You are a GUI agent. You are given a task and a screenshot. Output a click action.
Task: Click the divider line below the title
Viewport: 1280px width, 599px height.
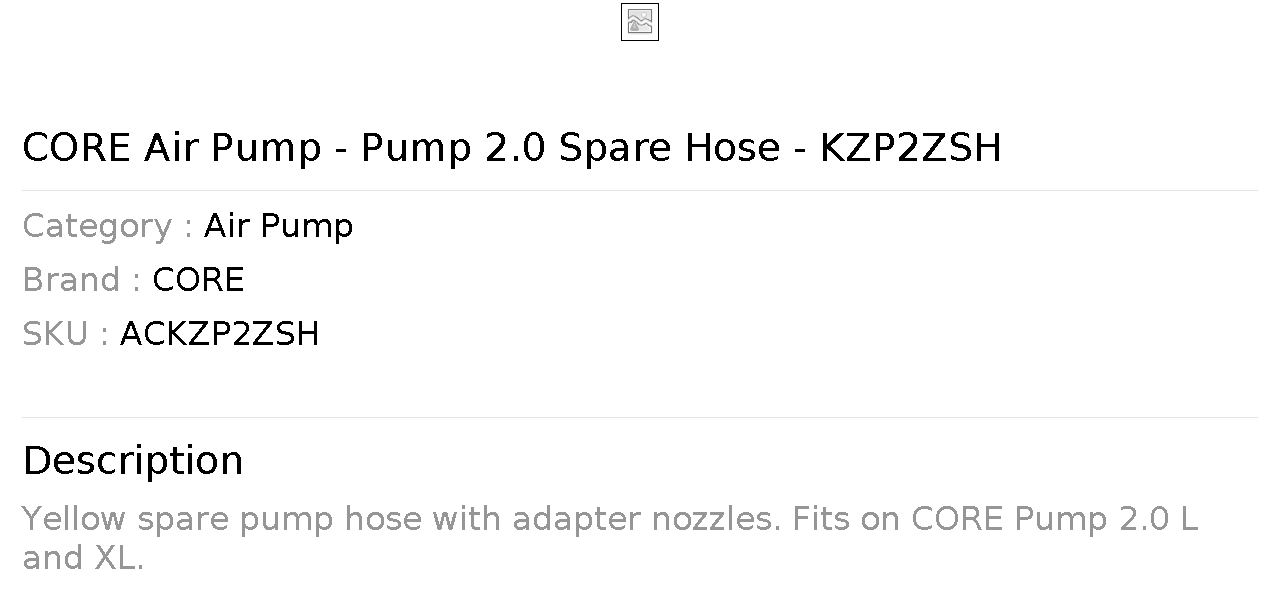coord(640,190)
